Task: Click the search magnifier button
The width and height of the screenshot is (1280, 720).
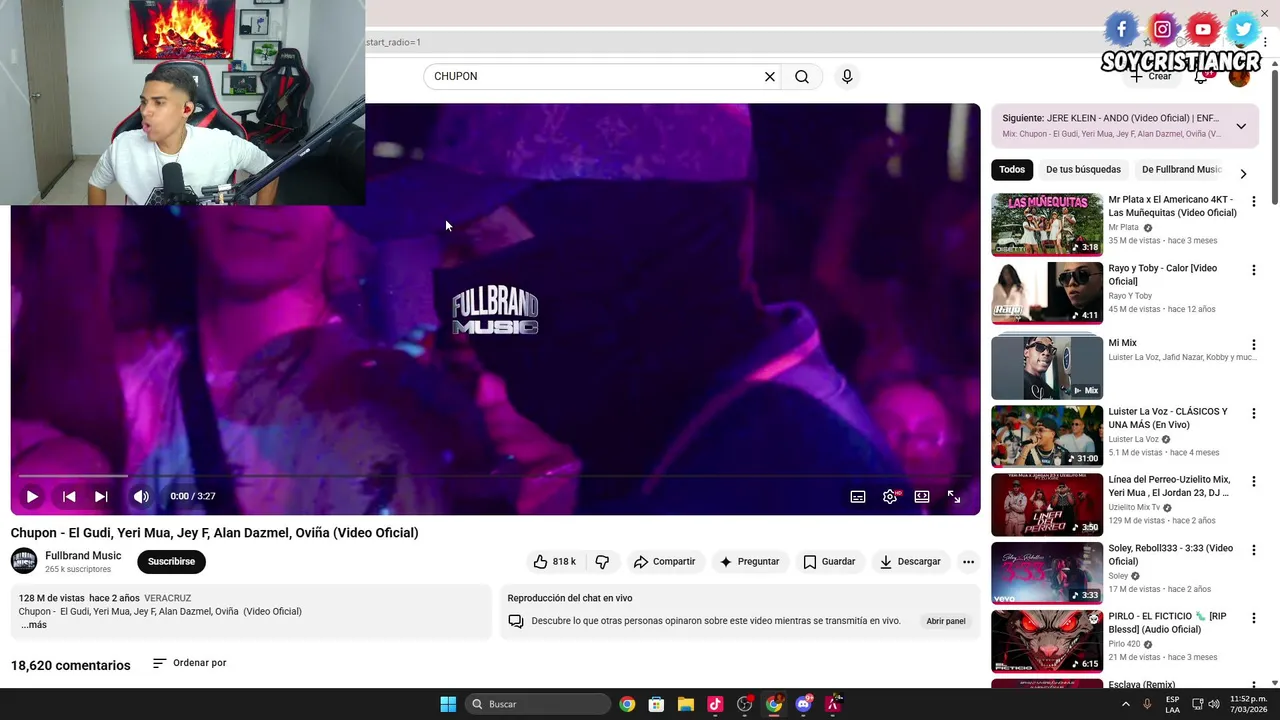Action: pyautogui.click(x=802, y=76)
